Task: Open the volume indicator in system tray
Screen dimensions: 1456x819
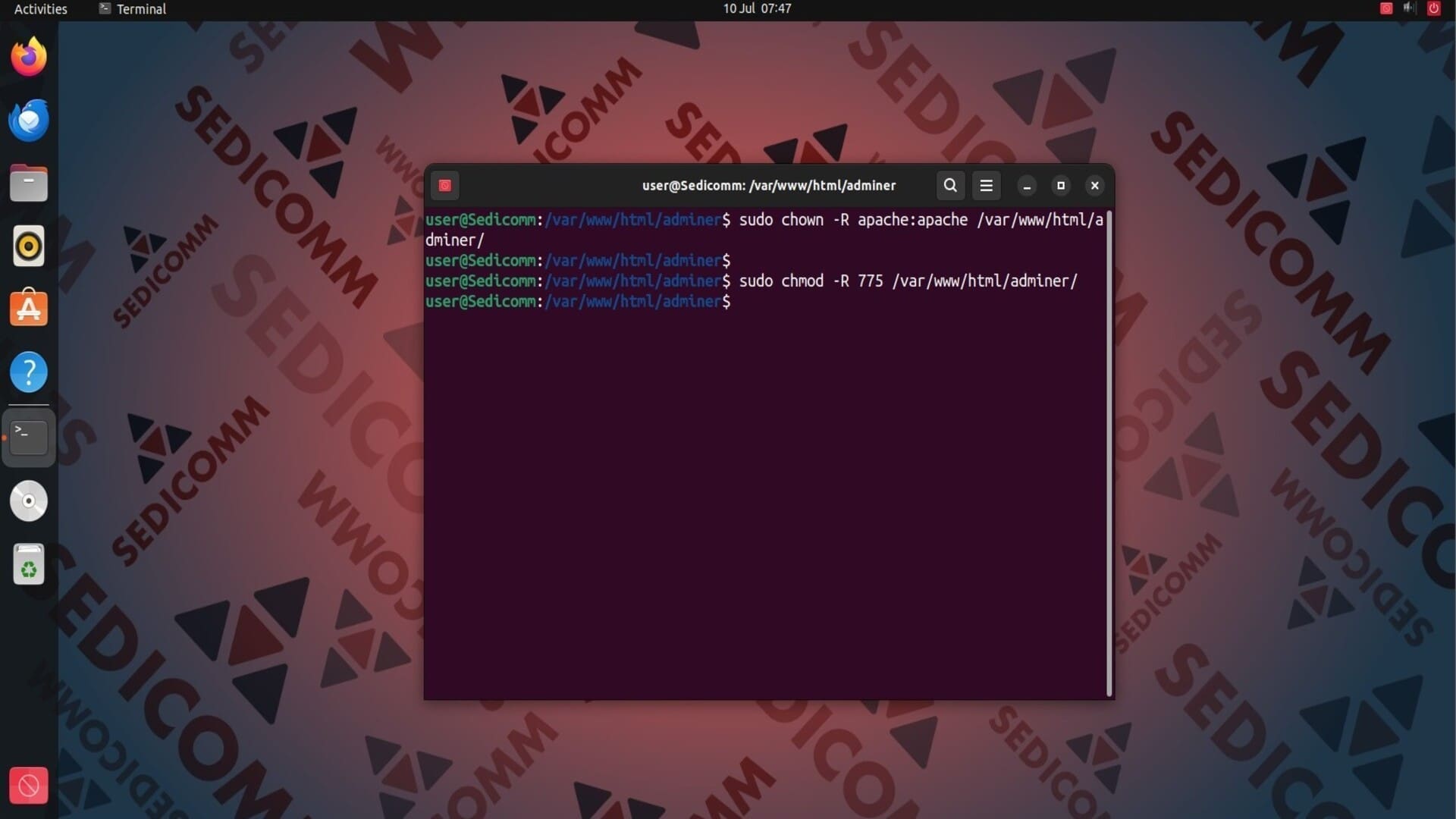Action: (x=1409, y=8)
